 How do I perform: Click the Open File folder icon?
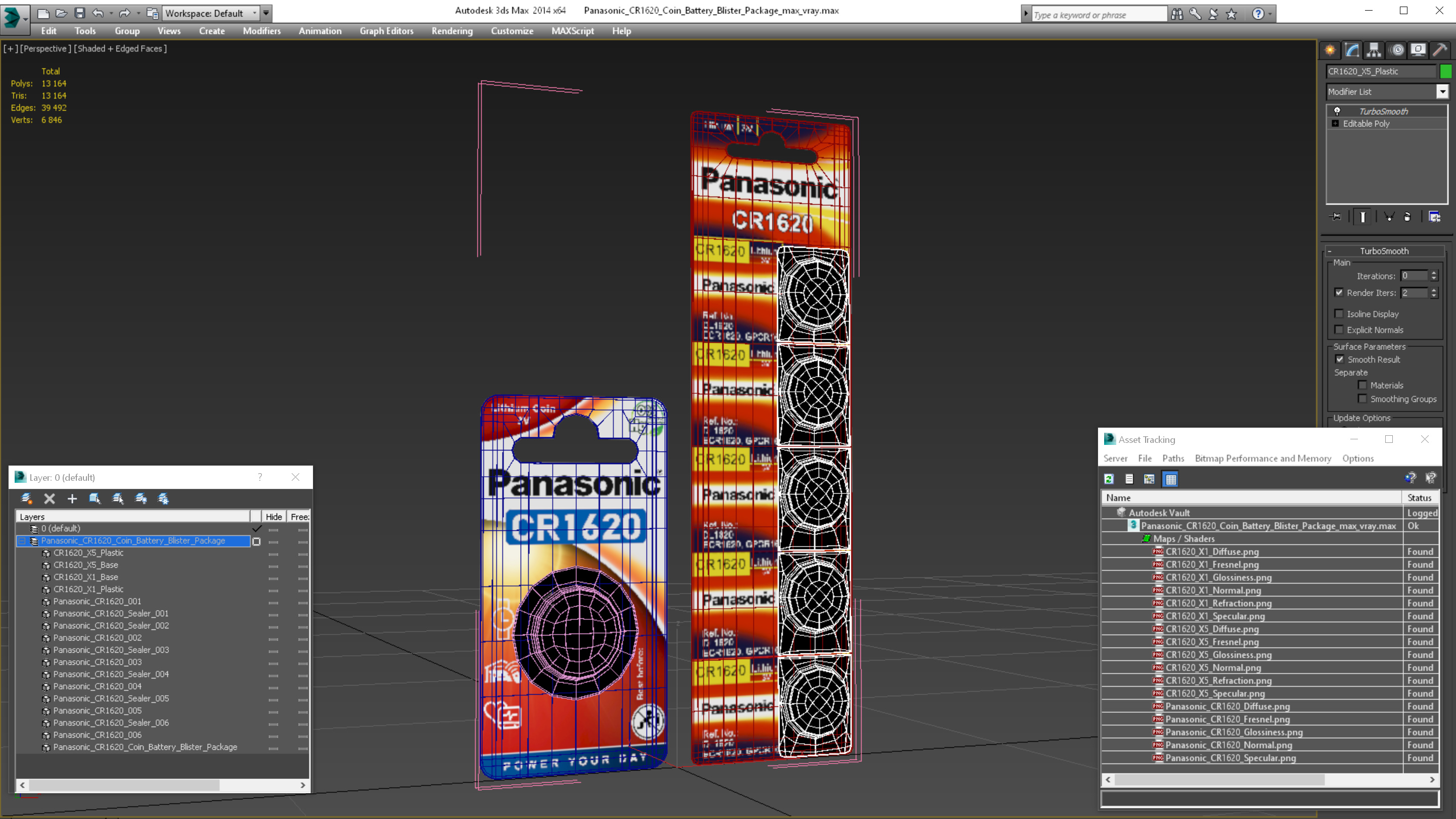(61, 13)
